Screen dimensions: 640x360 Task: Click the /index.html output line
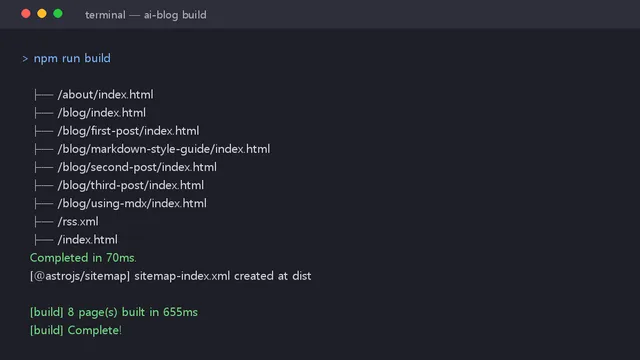point(76,240)
